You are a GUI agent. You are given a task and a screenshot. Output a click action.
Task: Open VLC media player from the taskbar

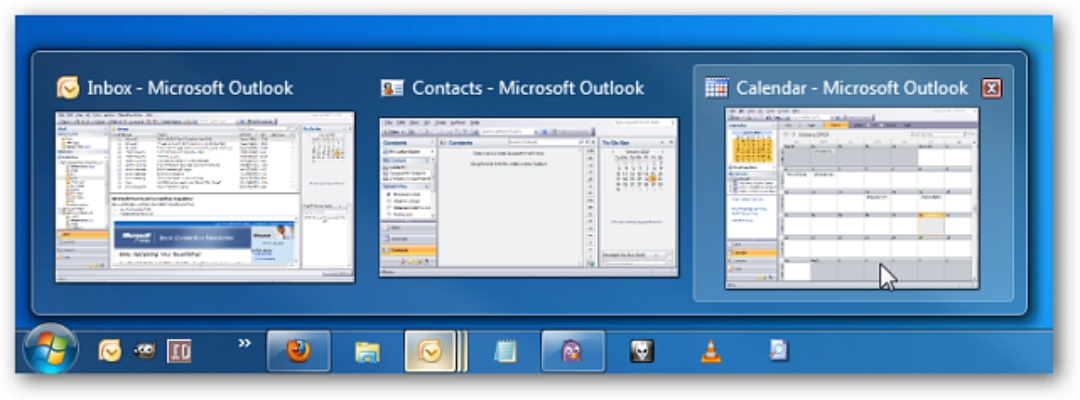[x=710, y=351]
